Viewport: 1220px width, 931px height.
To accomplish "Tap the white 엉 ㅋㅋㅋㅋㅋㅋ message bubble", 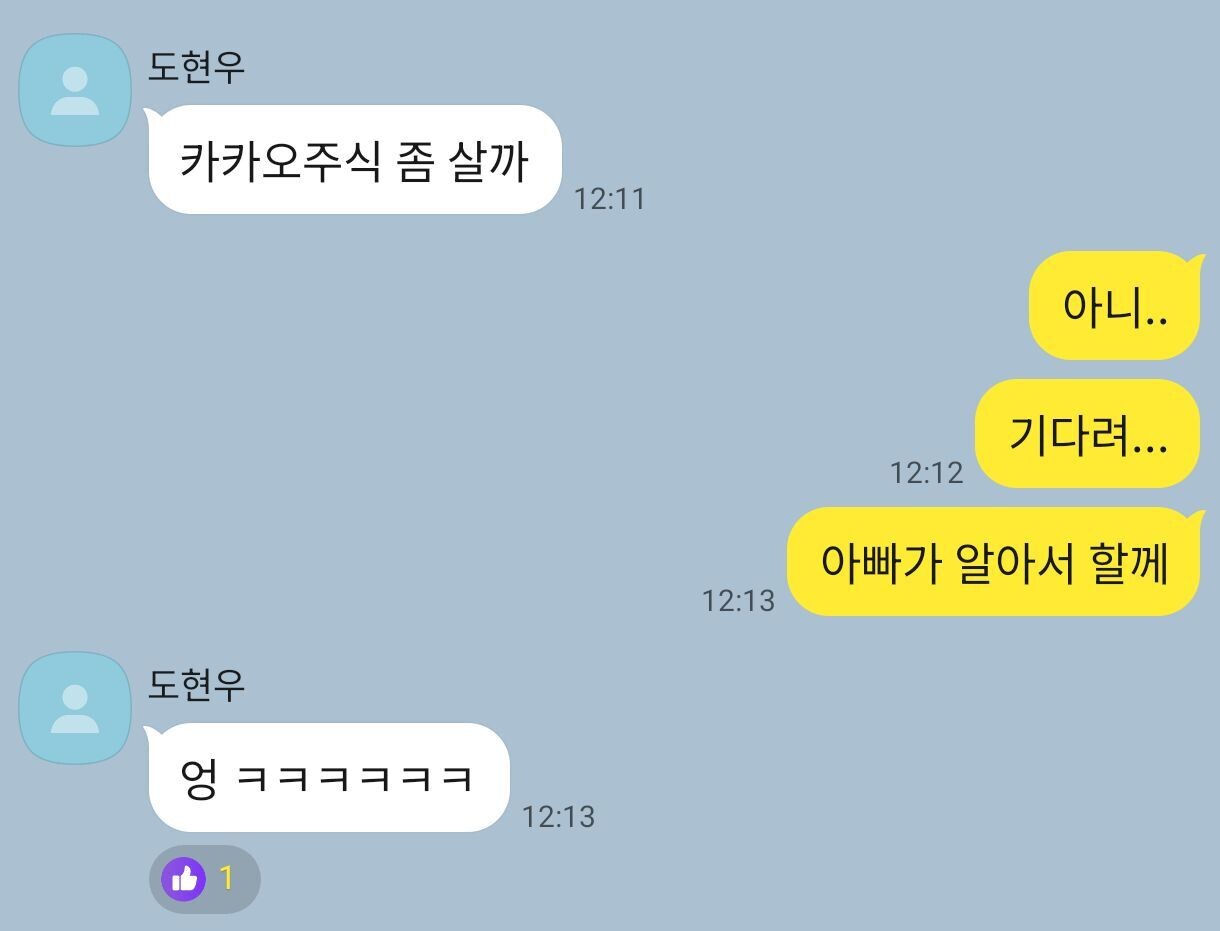I will 328,778.
